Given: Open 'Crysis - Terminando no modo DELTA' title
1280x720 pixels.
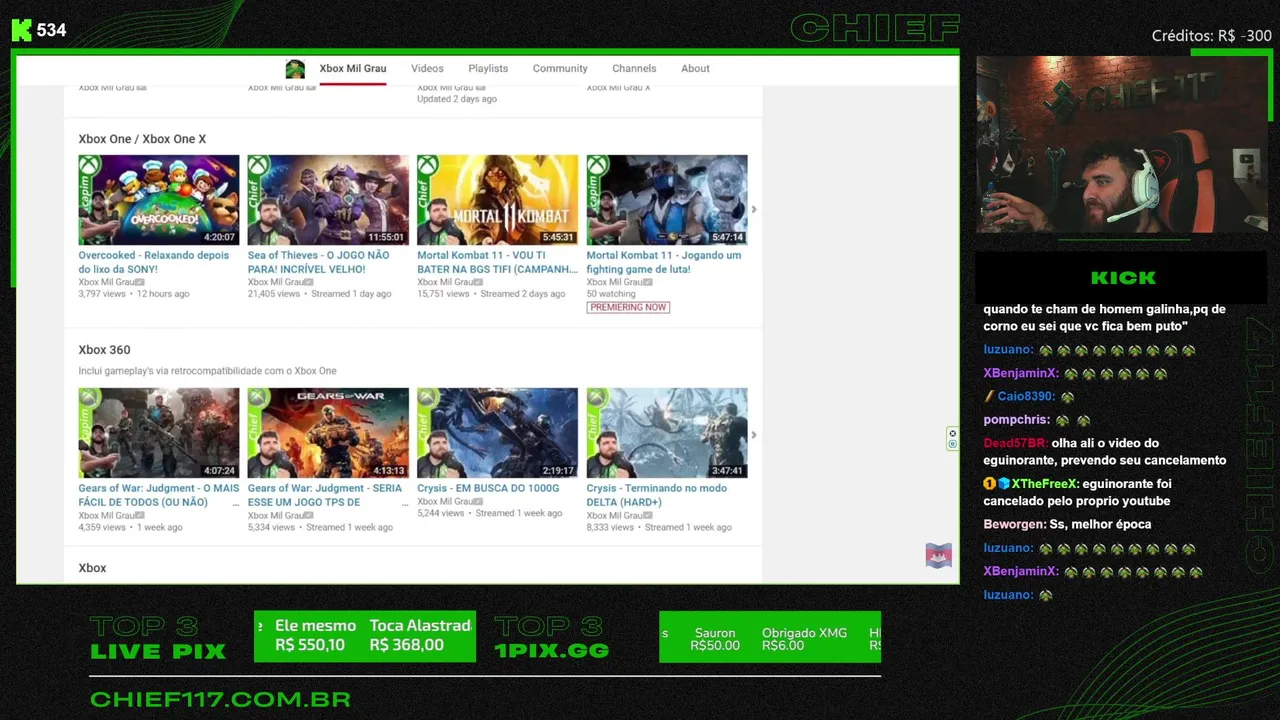Looking at the screenshot, I should click(657, 495).
